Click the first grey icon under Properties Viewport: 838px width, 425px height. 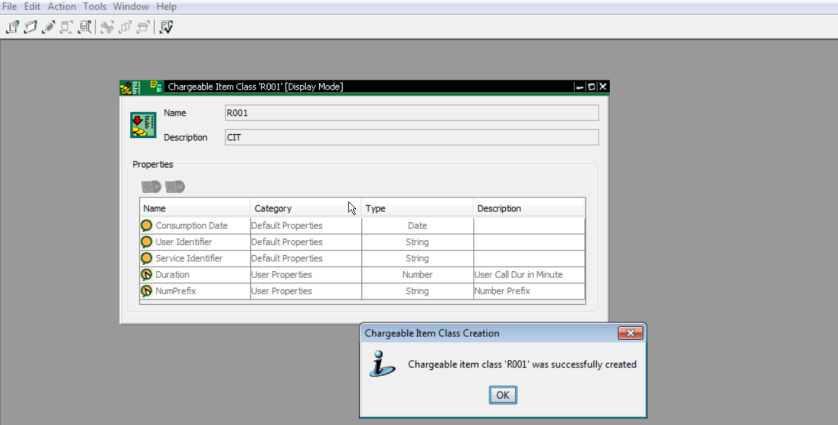151,186
